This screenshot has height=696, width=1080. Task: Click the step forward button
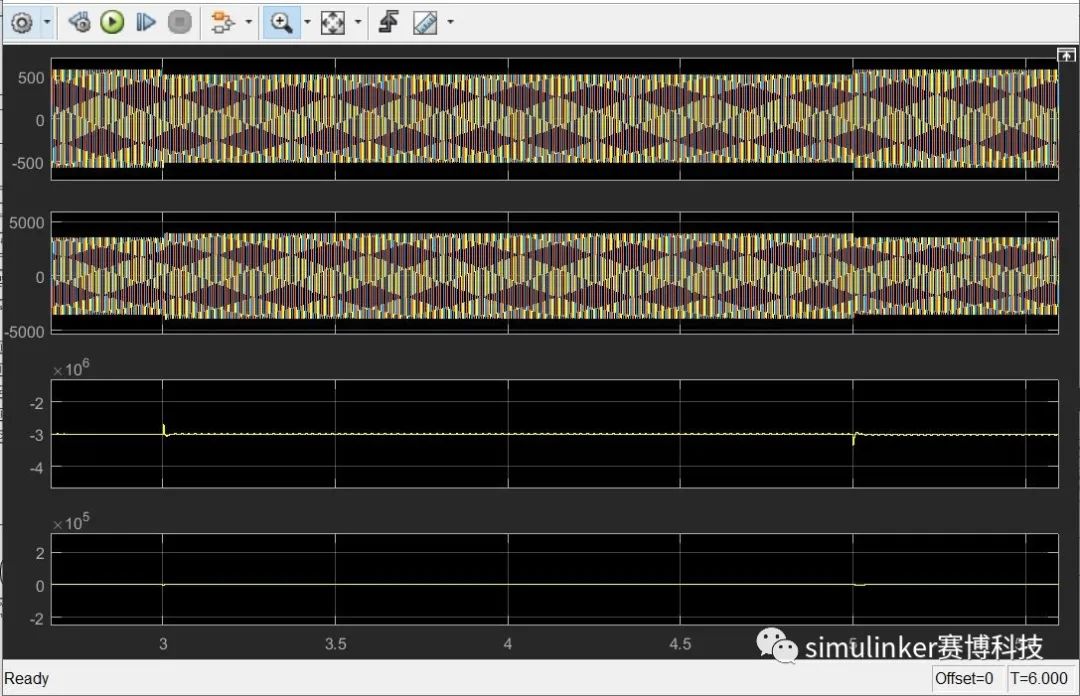(x=145, y=22)
